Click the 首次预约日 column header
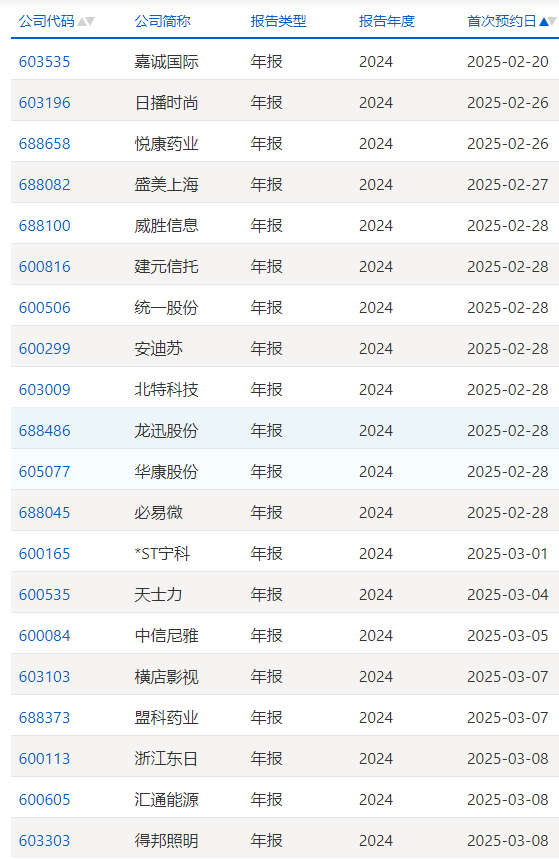Image resolution: width=559 pixels, height=859 pixels. click(501, 21)
